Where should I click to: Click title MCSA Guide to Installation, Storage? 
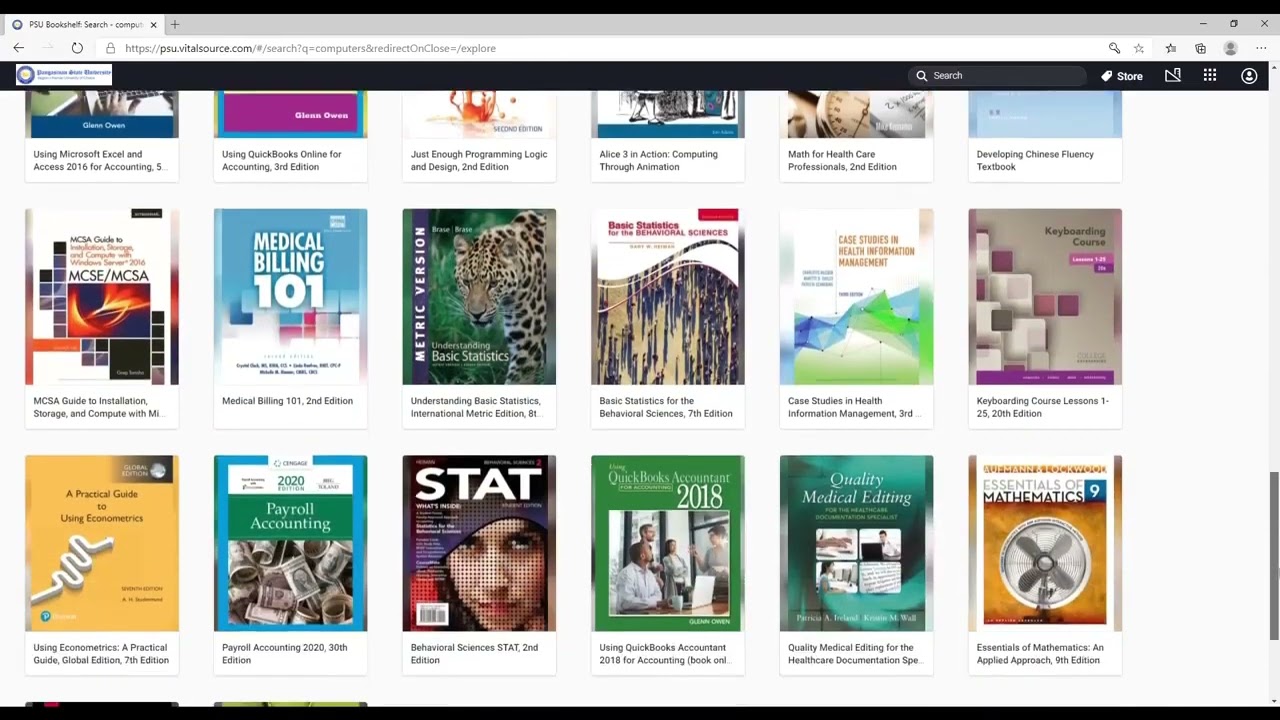(100, 407)
